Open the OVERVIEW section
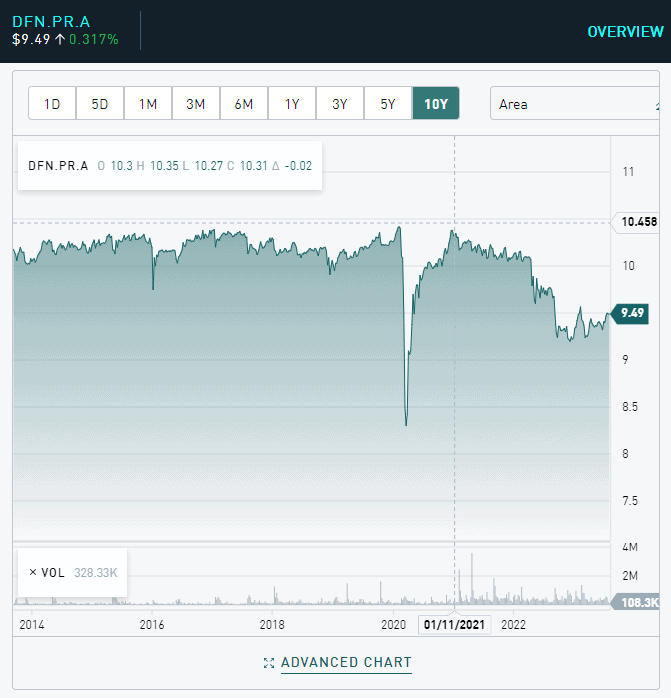This screenshot has width=671, height=698. pos(625,32)
